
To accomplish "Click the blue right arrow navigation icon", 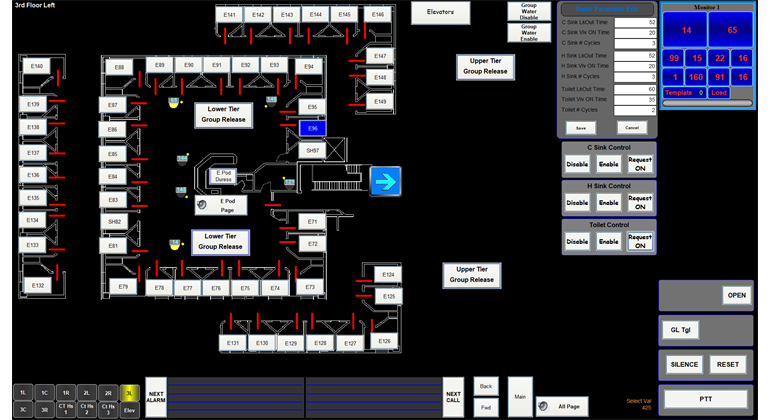I will [x=385, y=181].
